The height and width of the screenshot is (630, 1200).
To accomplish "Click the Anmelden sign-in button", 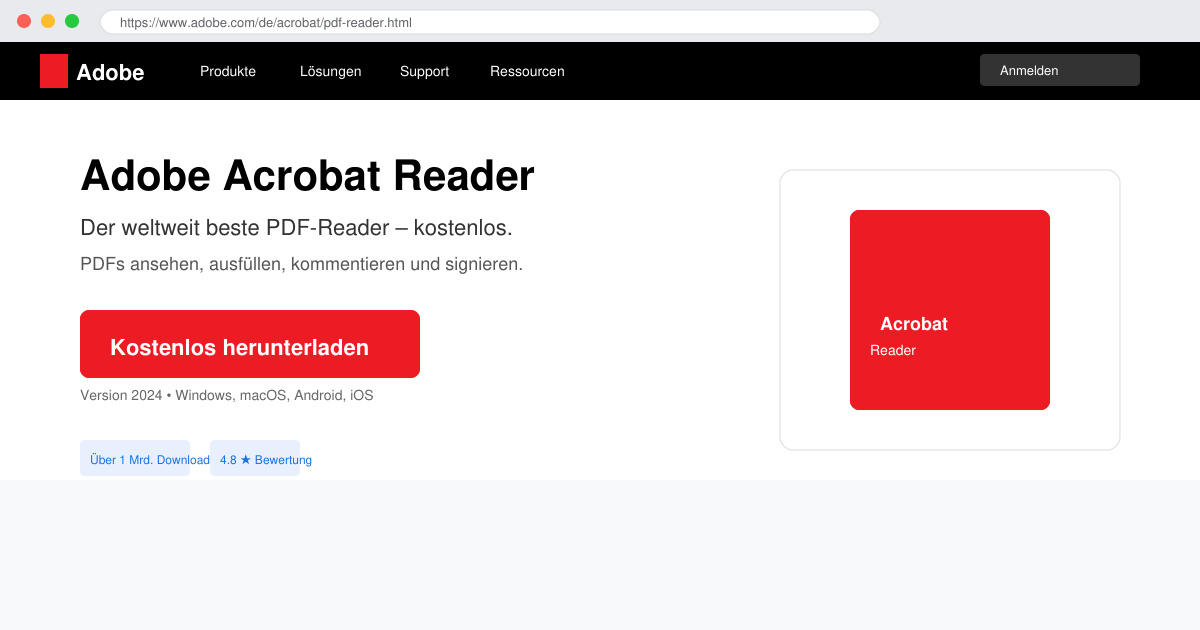I will (1060, 70).
